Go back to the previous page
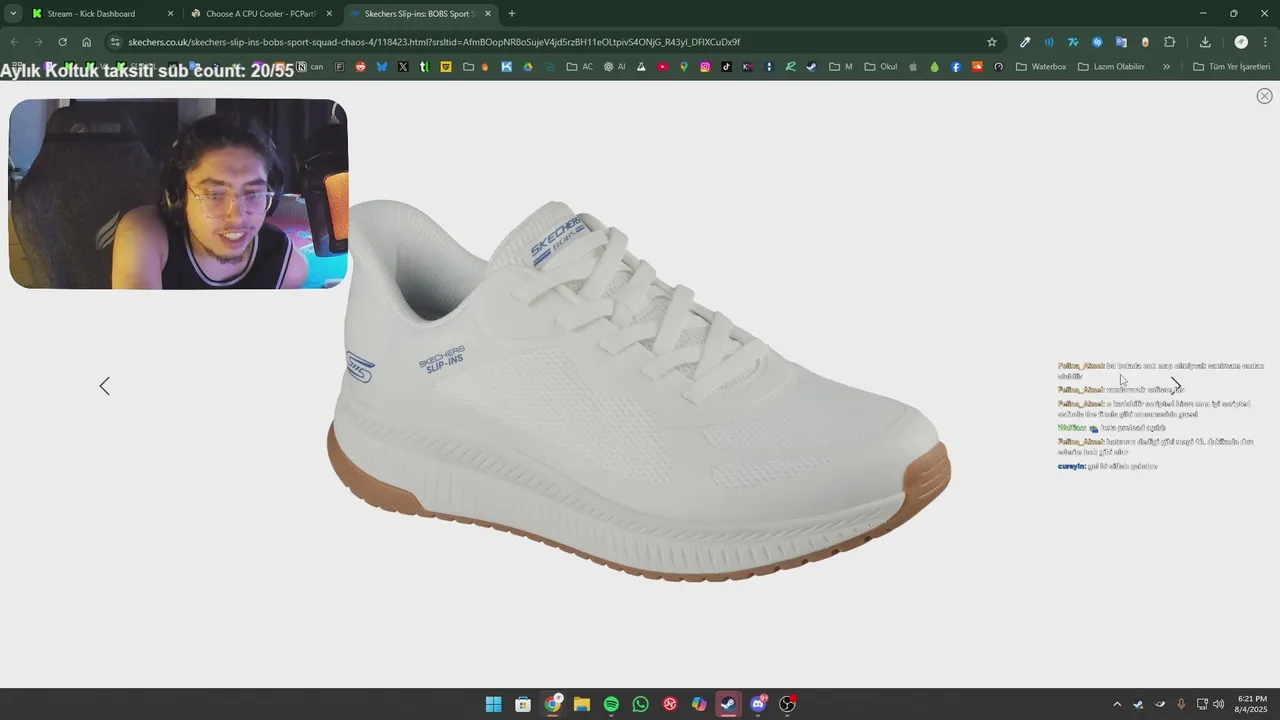Screen dimensions: 1280x720 [x=14, y=42]
